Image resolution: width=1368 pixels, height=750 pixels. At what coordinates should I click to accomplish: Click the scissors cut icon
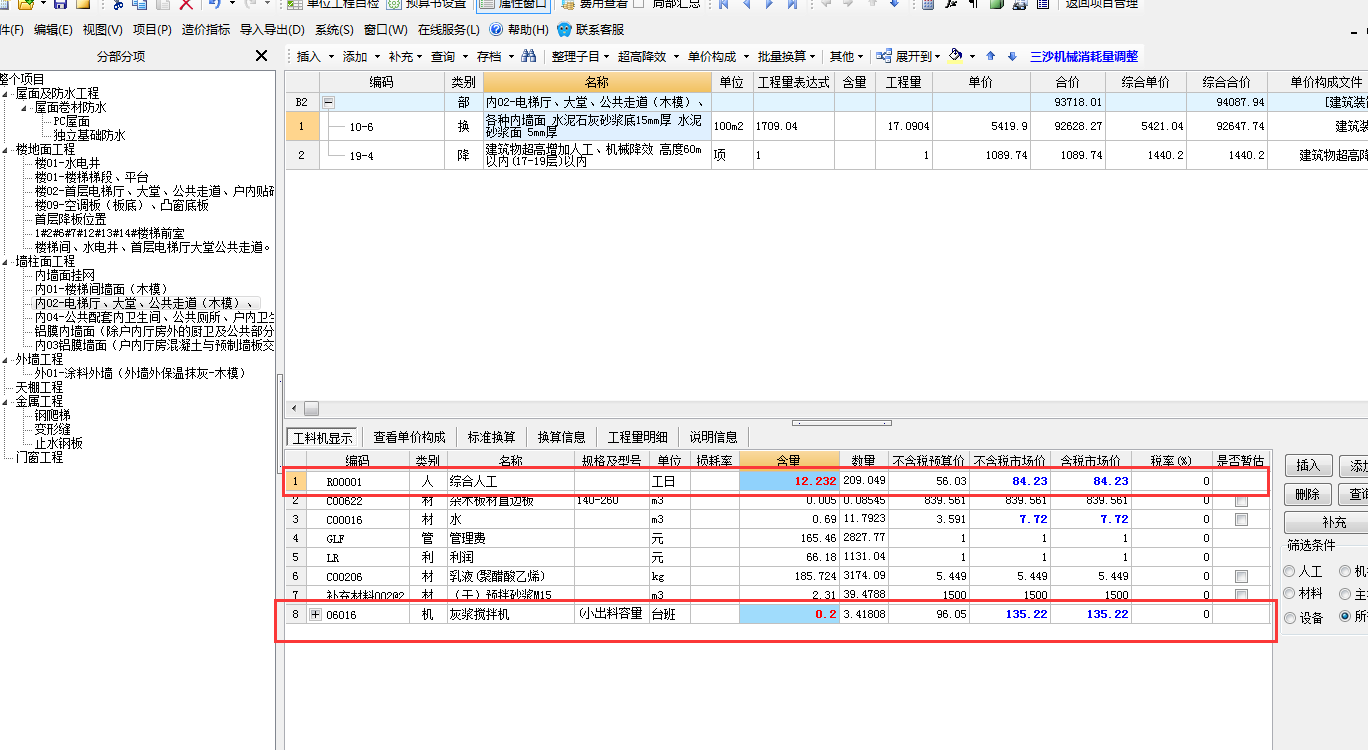[116, 4]
